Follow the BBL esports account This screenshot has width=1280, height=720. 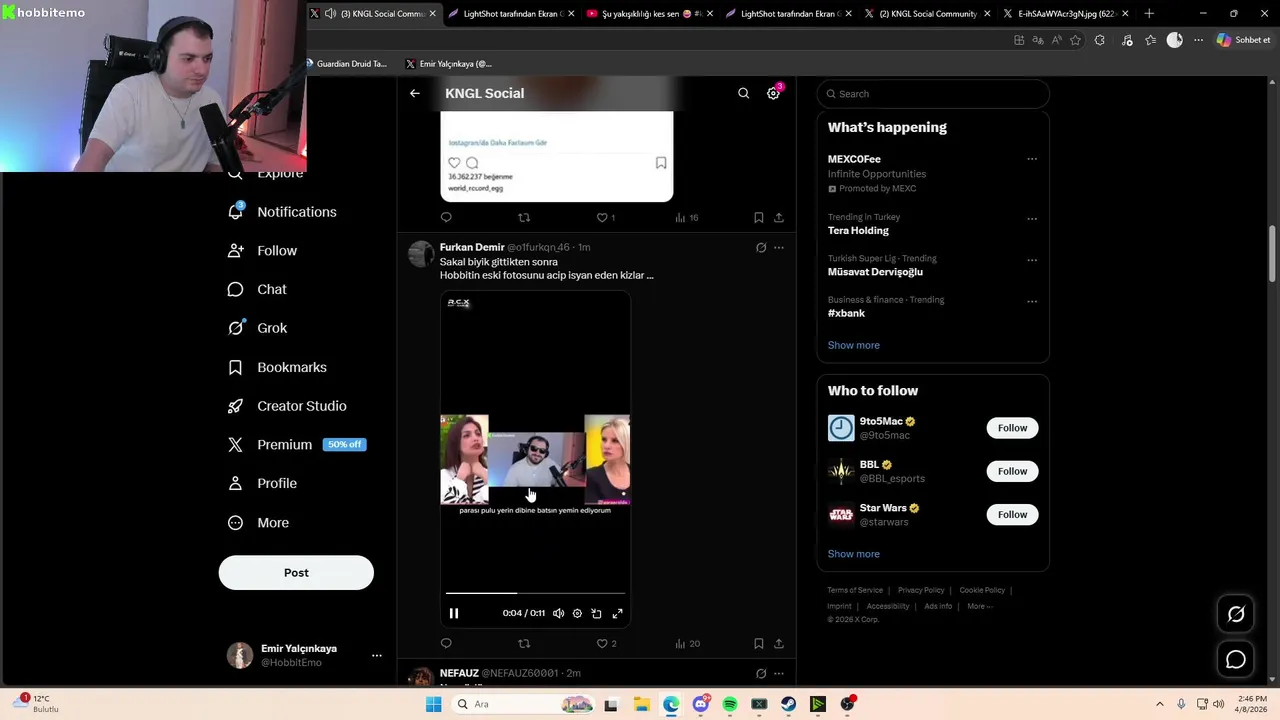(1012, 471)
